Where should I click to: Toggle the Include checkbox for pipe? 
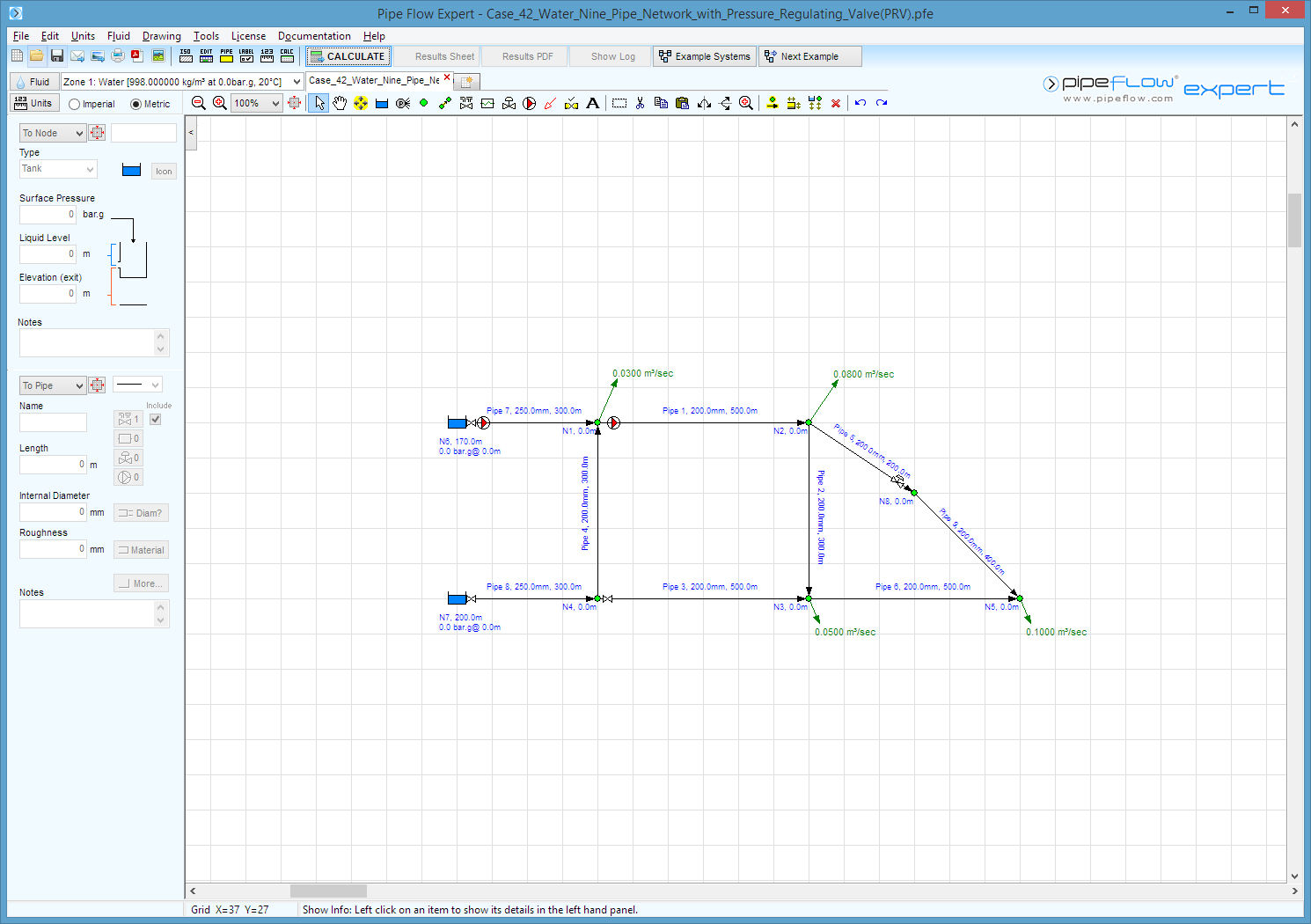(156, 420)
